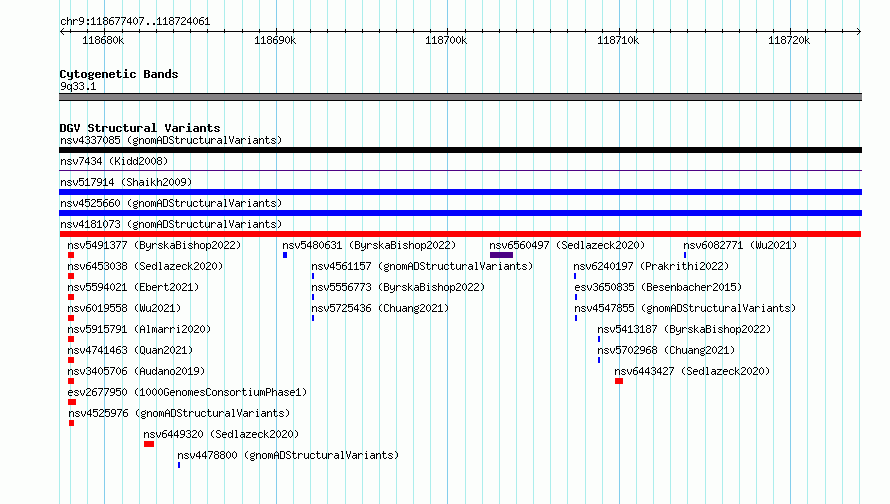Click nsv5725436 (Chuang2021) label
This screenshot has width=890, height=504.
click(x=380, y=308)
